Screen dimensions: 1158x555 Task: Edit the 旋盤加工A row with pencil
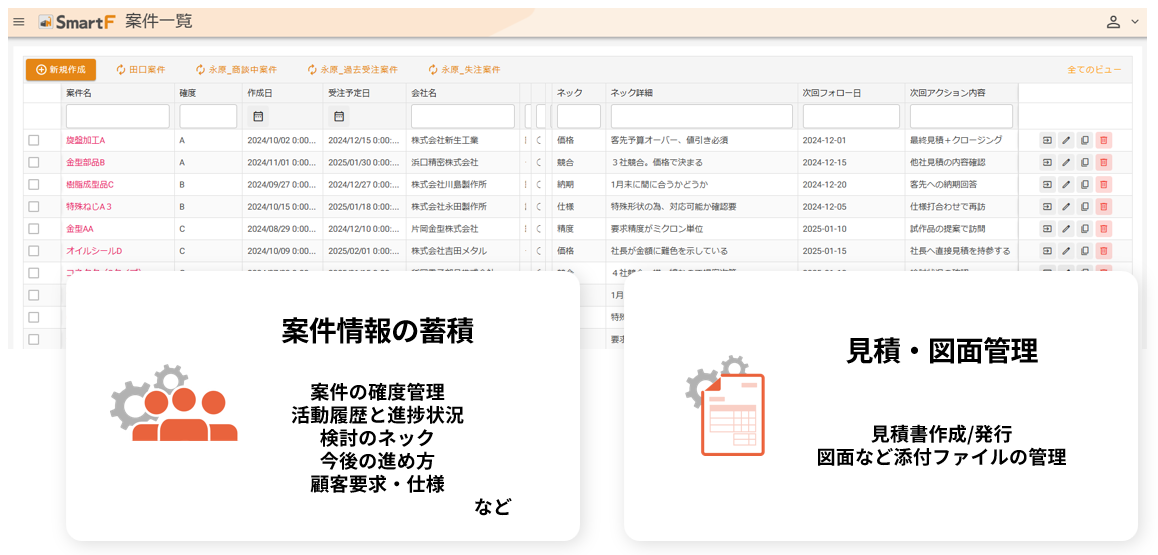(x=1066, y=140)
